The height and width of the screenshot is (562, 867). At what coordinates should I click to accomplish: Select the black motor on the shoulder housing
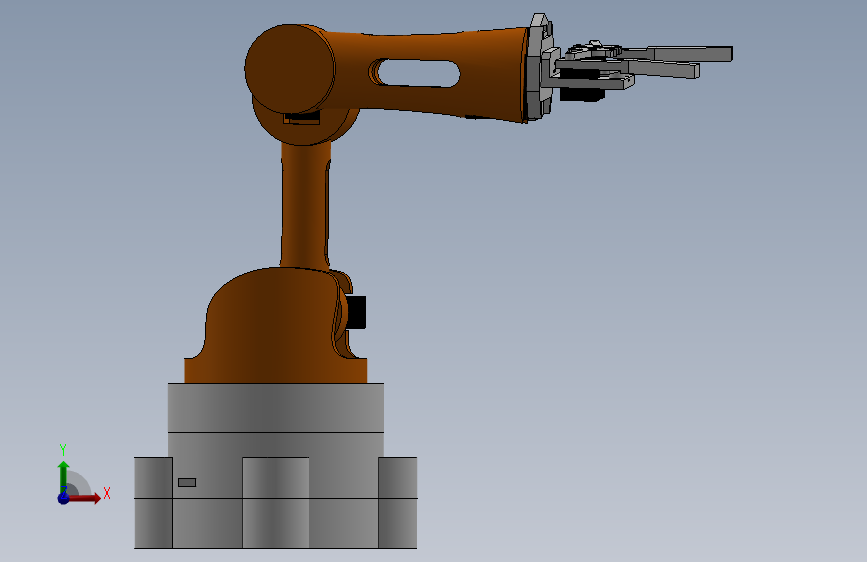click(x=356, y=312)
